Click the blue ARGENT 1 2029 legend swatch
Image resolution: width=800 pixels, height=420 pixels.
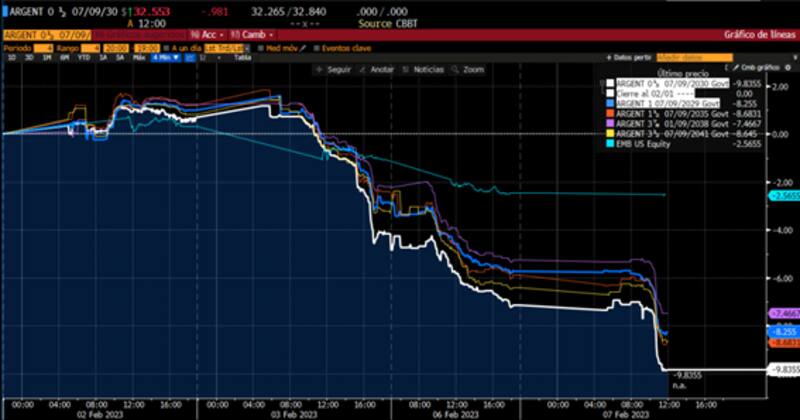pyautogui.click(x=609, y=102)
